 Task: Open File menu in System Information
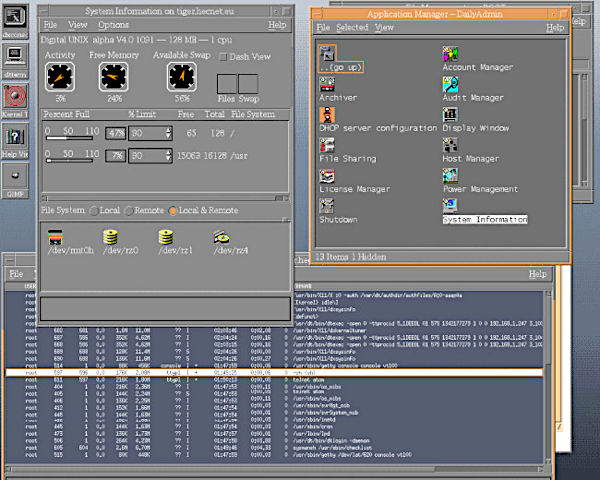click(x=50, y=25)
